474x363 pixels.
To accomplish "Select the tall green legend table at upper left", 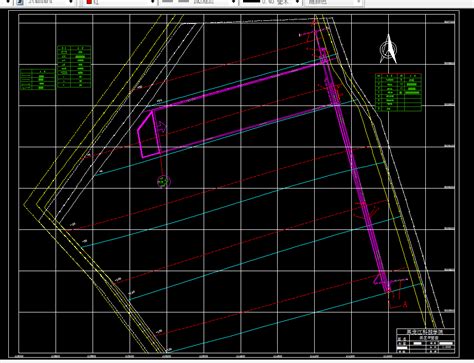I will point(74,67).
